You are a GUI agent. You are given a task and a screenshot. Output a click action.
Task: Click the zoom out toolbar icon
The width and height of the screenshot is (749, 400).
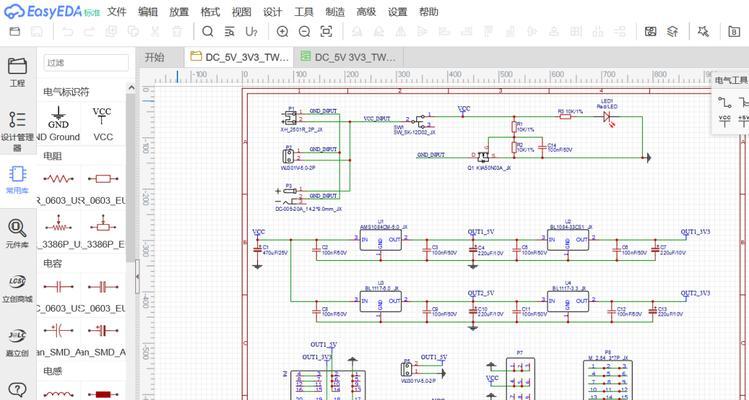[x=304, y=32]
